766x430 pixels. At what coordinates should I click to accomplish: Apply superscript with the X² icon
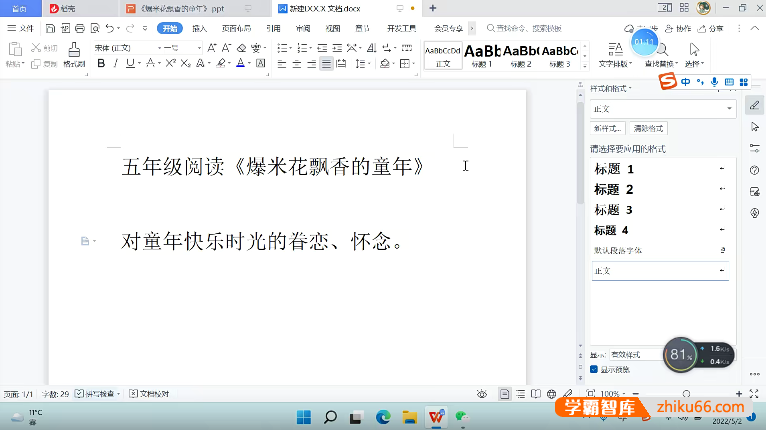170,63
